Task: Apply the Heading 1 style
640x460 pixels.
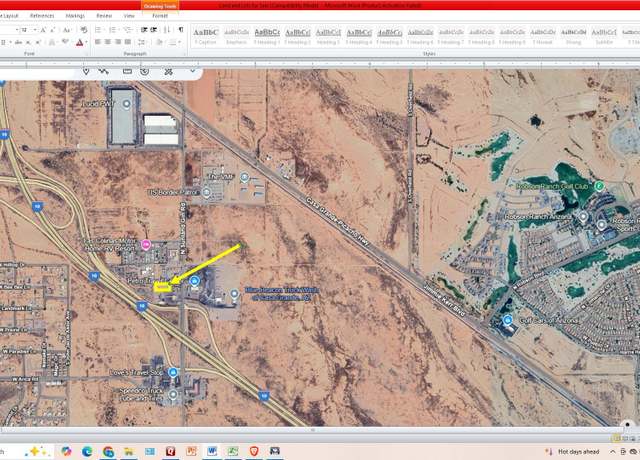Action: tap(267, 36)
